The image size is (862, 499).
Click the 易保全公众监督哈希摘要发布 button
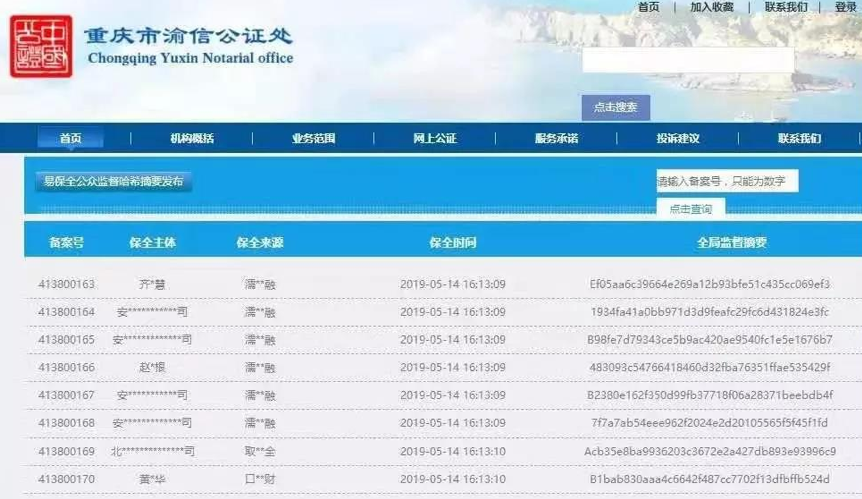[x=113, y=181]
